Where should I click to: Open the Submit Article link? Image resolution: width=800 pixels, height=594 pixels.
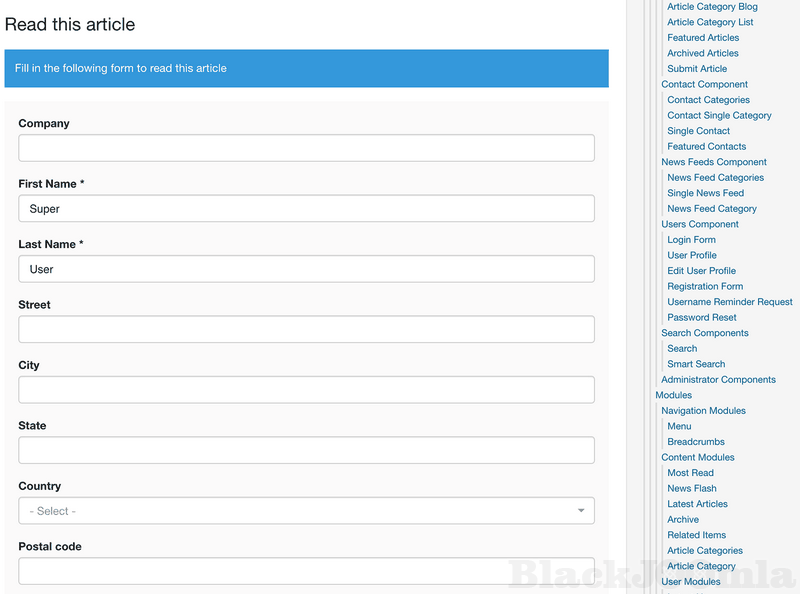[697, 69]
